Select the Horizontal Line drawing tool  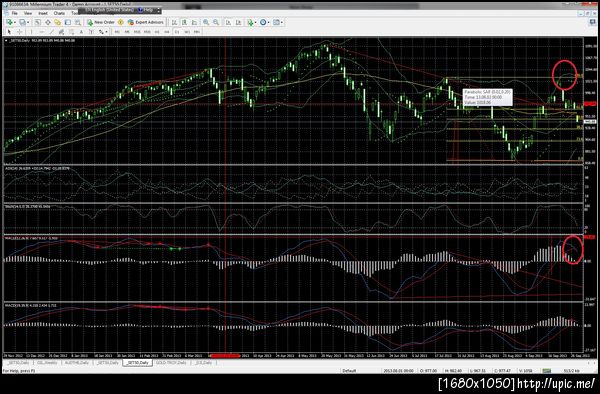pyautogui.click(x=42, y=32)
